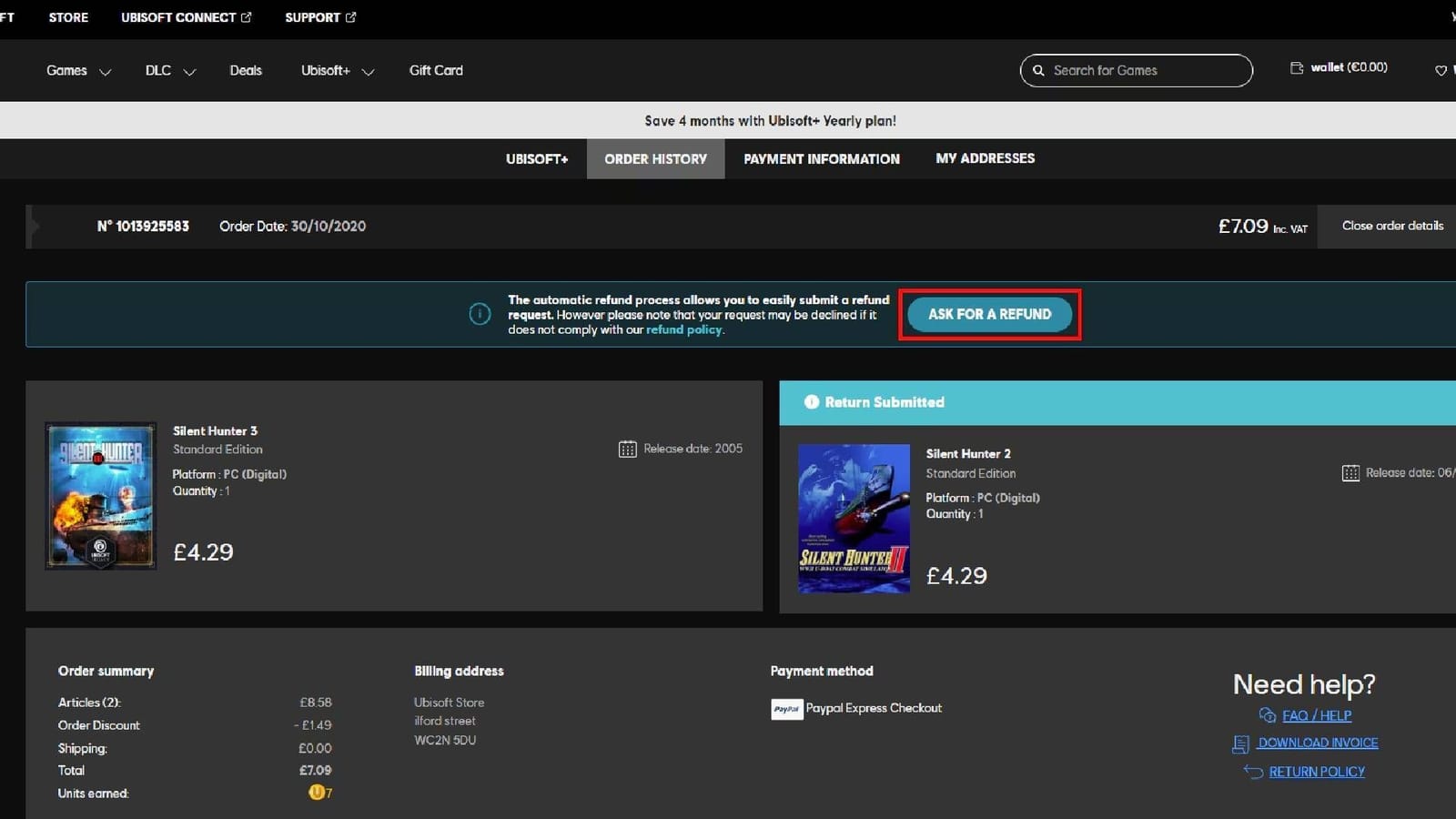Expand the Ubisoft+ navigation dropdown
The height and width of the screenshot is (819, 1456).
coord(336,70)
